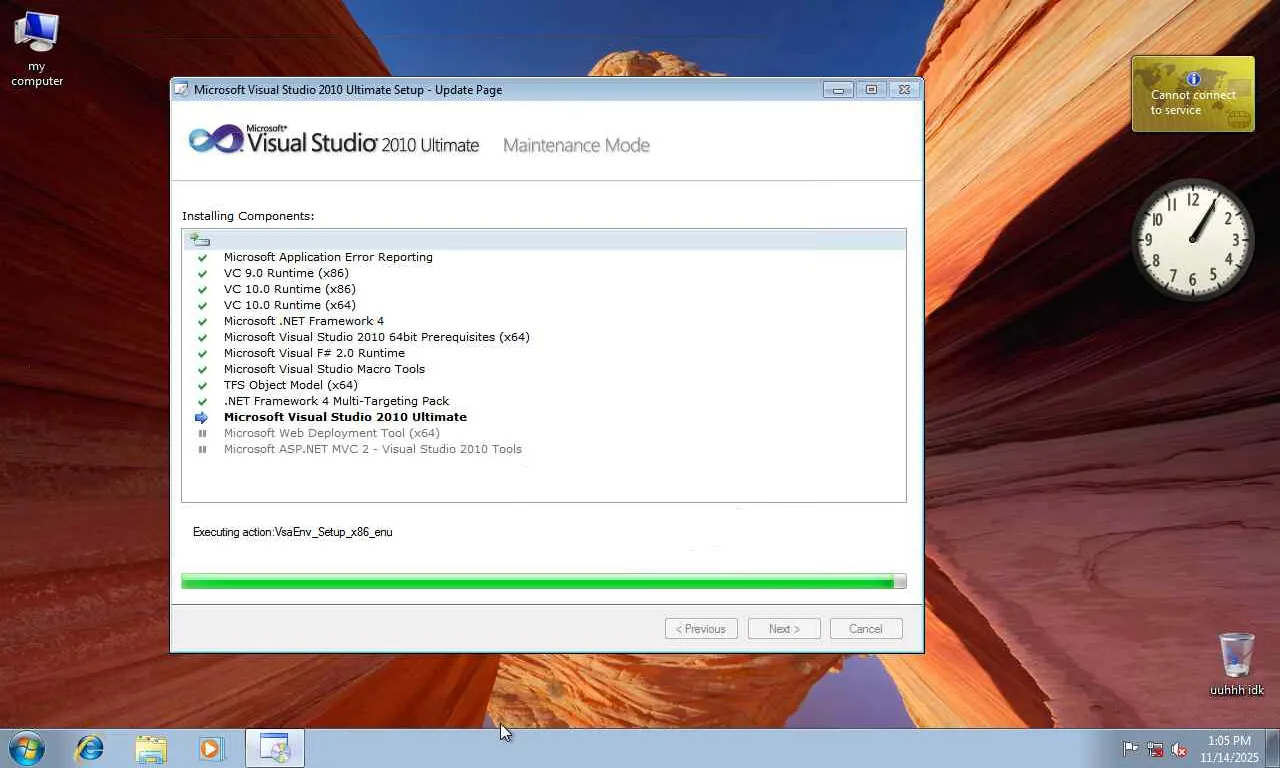Open the taskbar date and time
The height and width of the screenshot is (768, 1280).
point(1229,749)
